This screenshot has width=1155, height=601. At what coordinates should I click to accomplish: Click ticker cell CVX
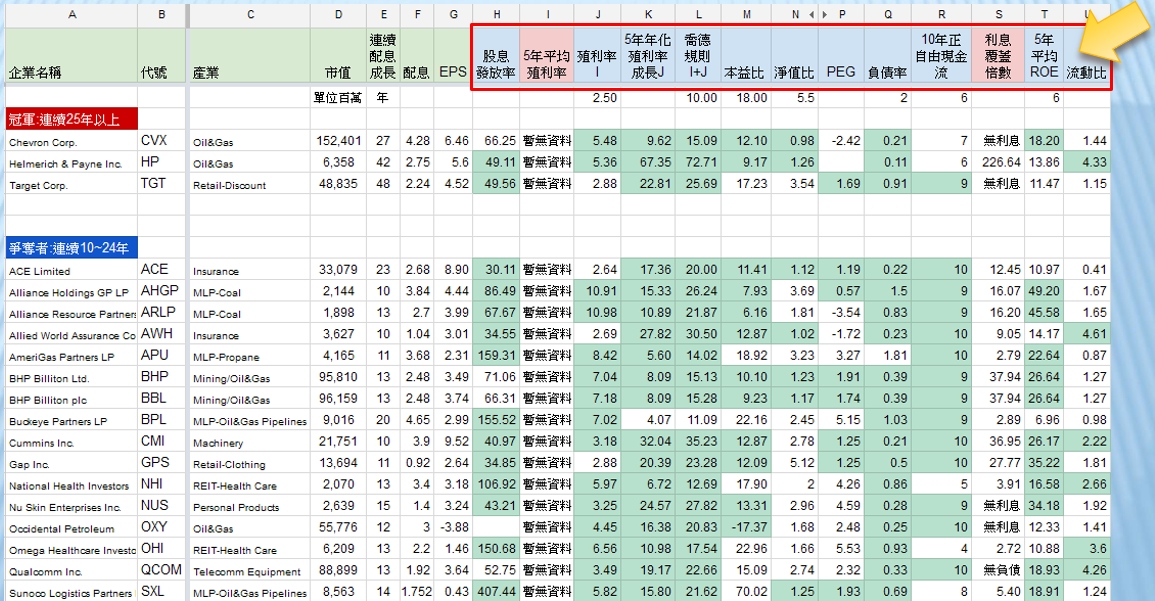coord(161,141)
